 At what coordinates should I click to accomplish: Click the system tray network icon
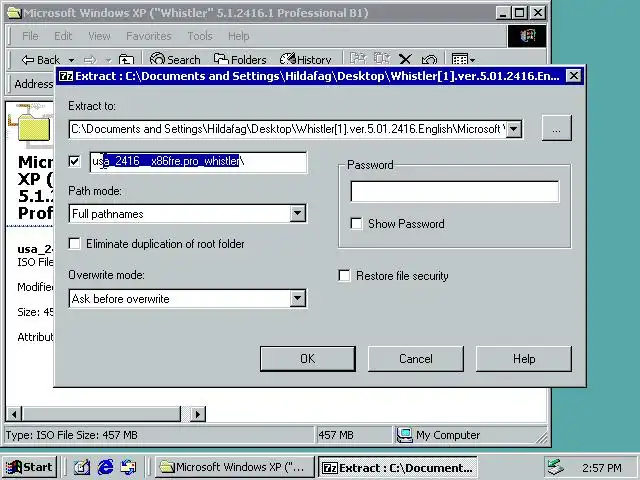(x=556, y=467)
